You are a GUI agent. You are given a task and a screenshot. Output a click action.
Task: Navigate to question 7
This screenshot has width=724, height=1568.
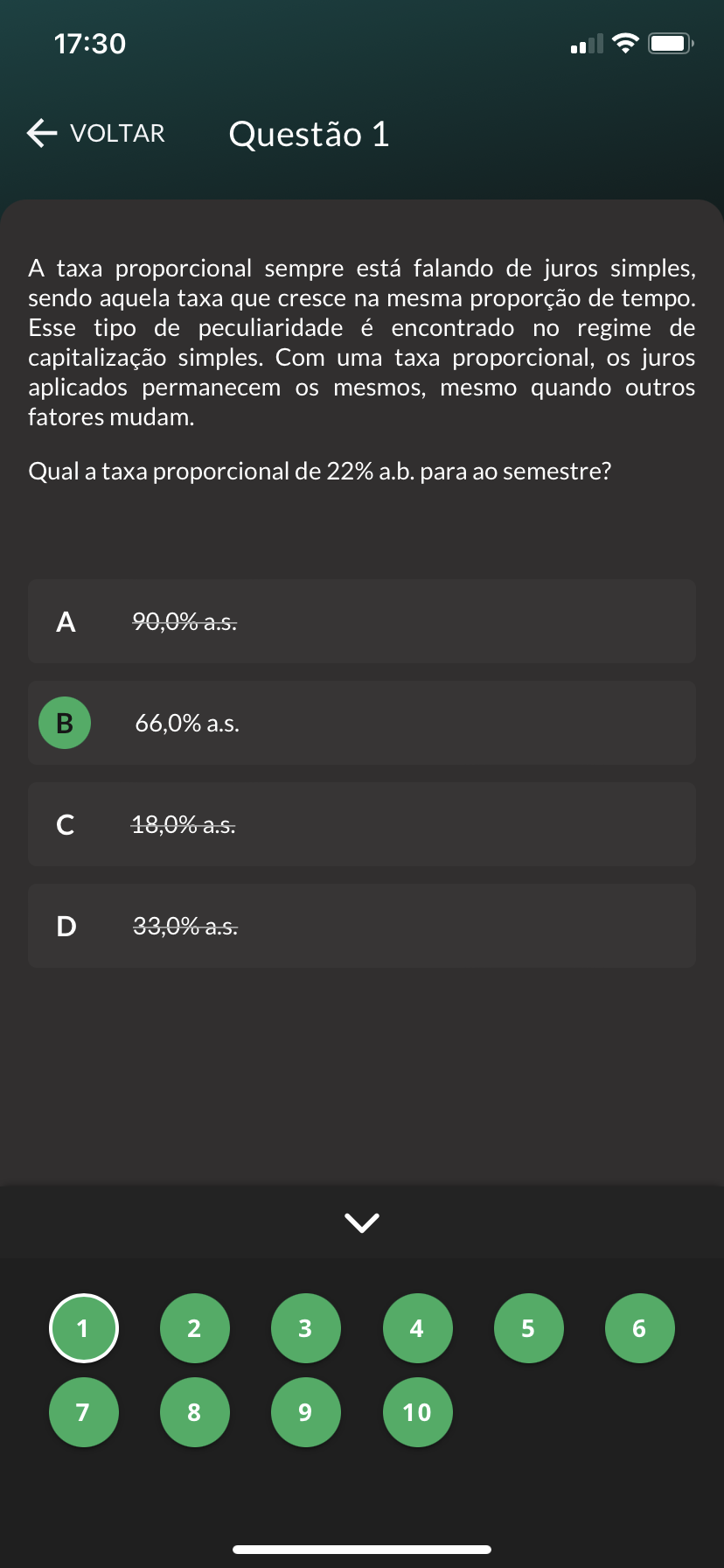coord(83,1412)
